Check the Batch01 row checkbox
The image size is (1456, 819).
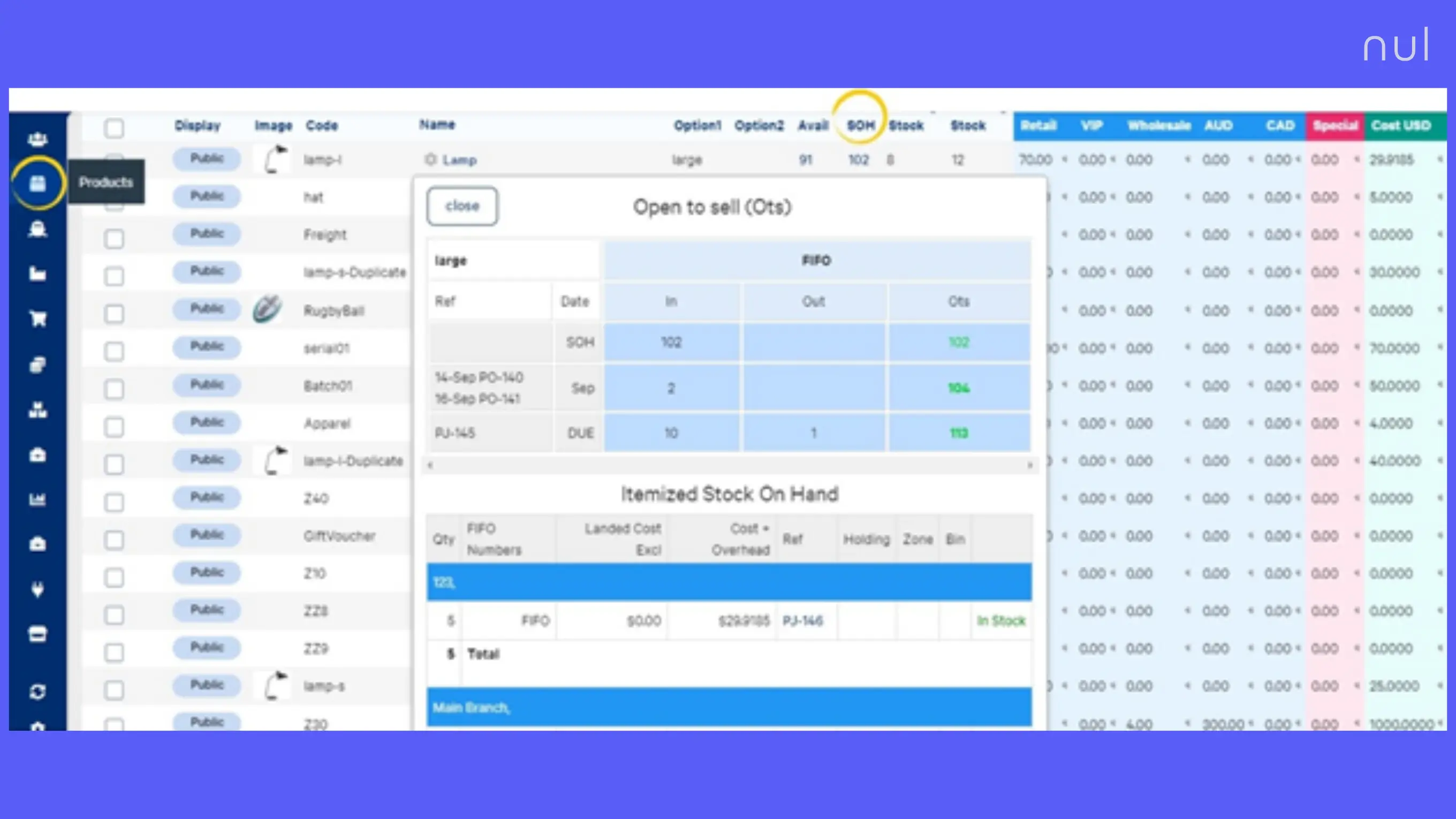(x=114, y=389)
